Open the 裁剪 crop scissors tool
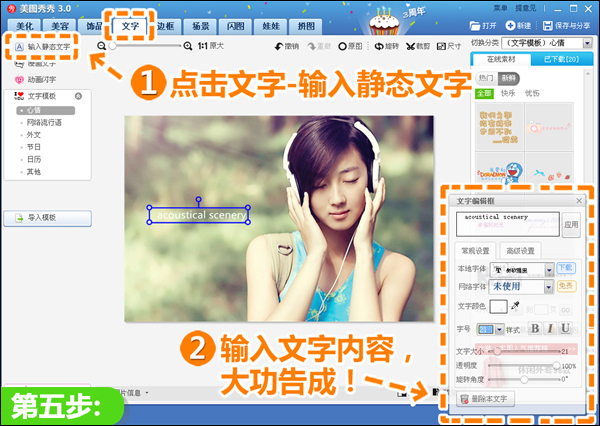This screenshot has height=426, width=600. pos(418,46)
